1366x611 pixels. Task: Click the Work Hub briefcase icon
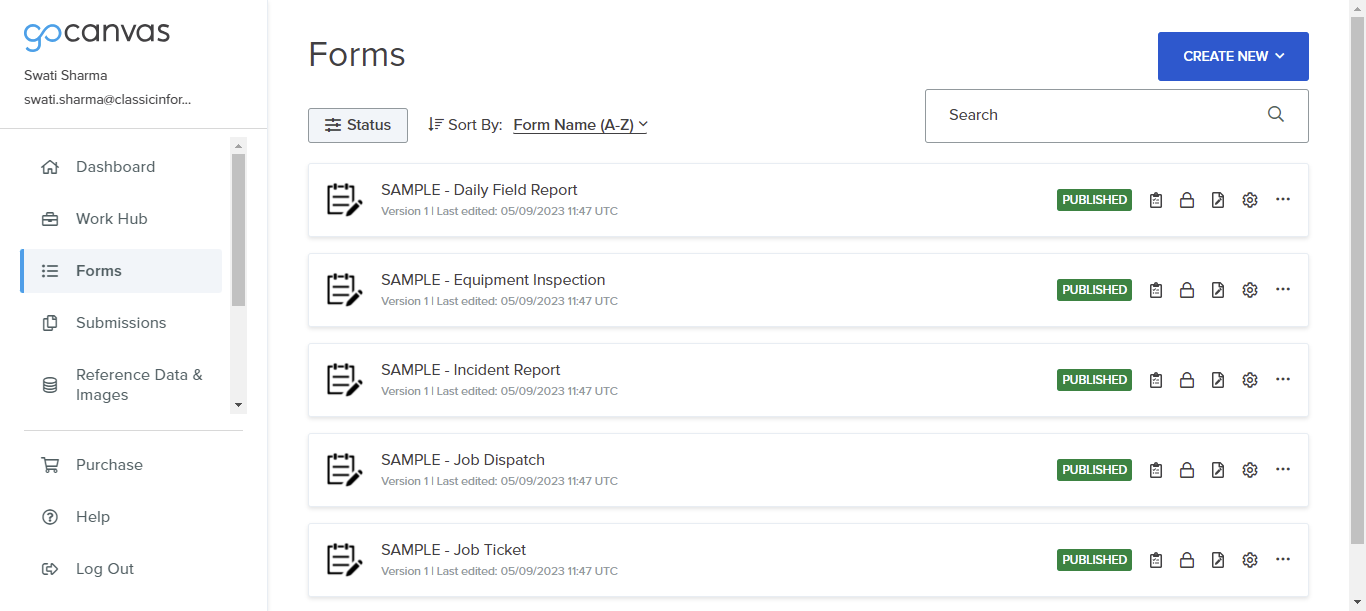[x=50, y=218]
